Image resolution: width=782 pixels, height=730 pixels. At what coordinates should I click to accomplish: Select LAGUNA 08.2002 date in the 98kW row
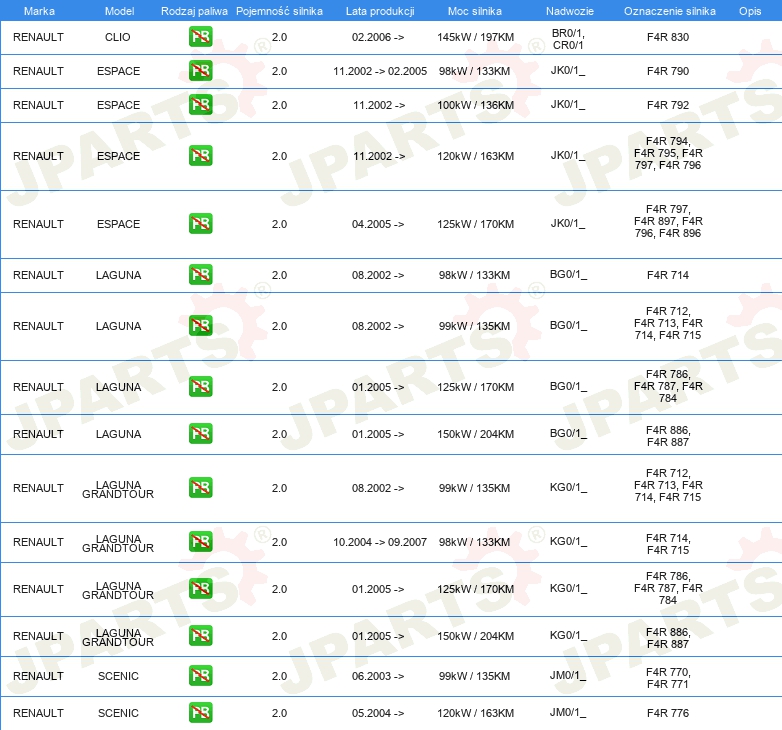click(x=378, y=275)
